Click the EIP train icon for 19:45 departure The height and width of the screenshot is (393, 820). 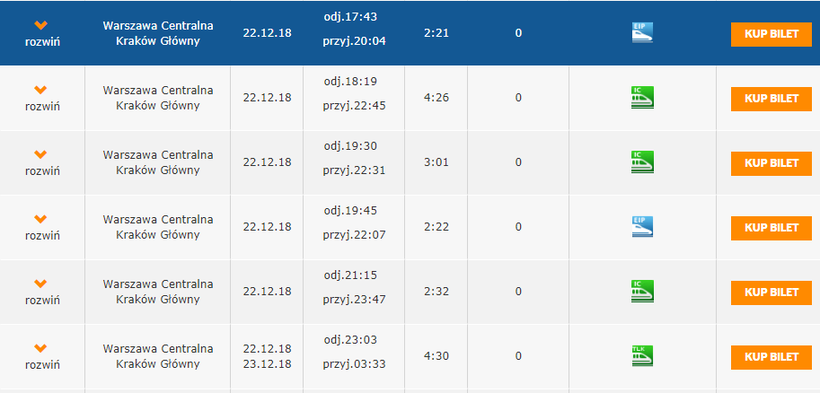pyautogui.click(x=642, y=227)
